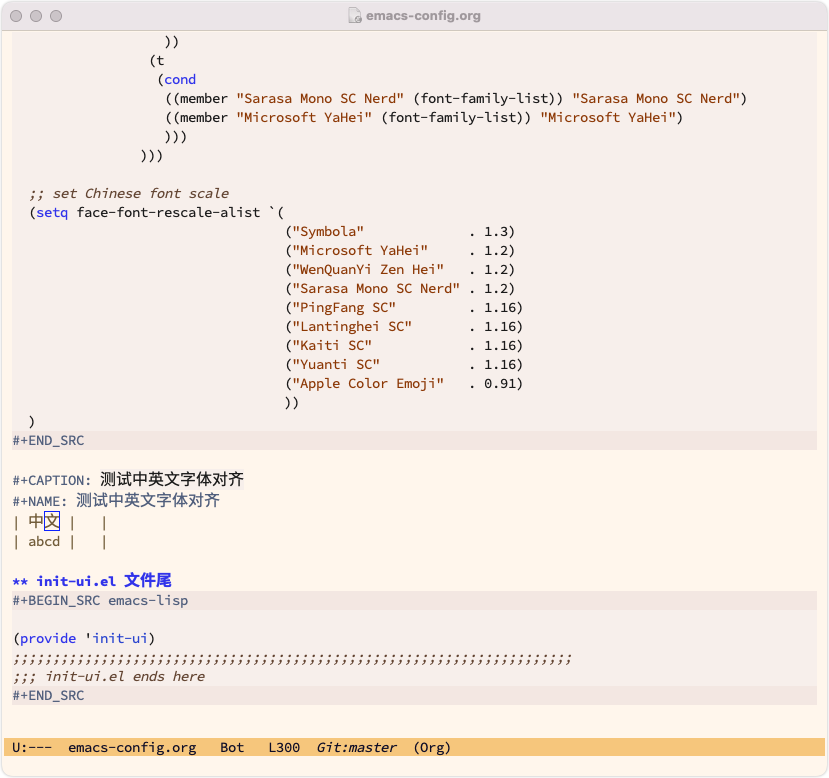
Task: Click the U:--- status in mode line
Action: tap(32, 747)
